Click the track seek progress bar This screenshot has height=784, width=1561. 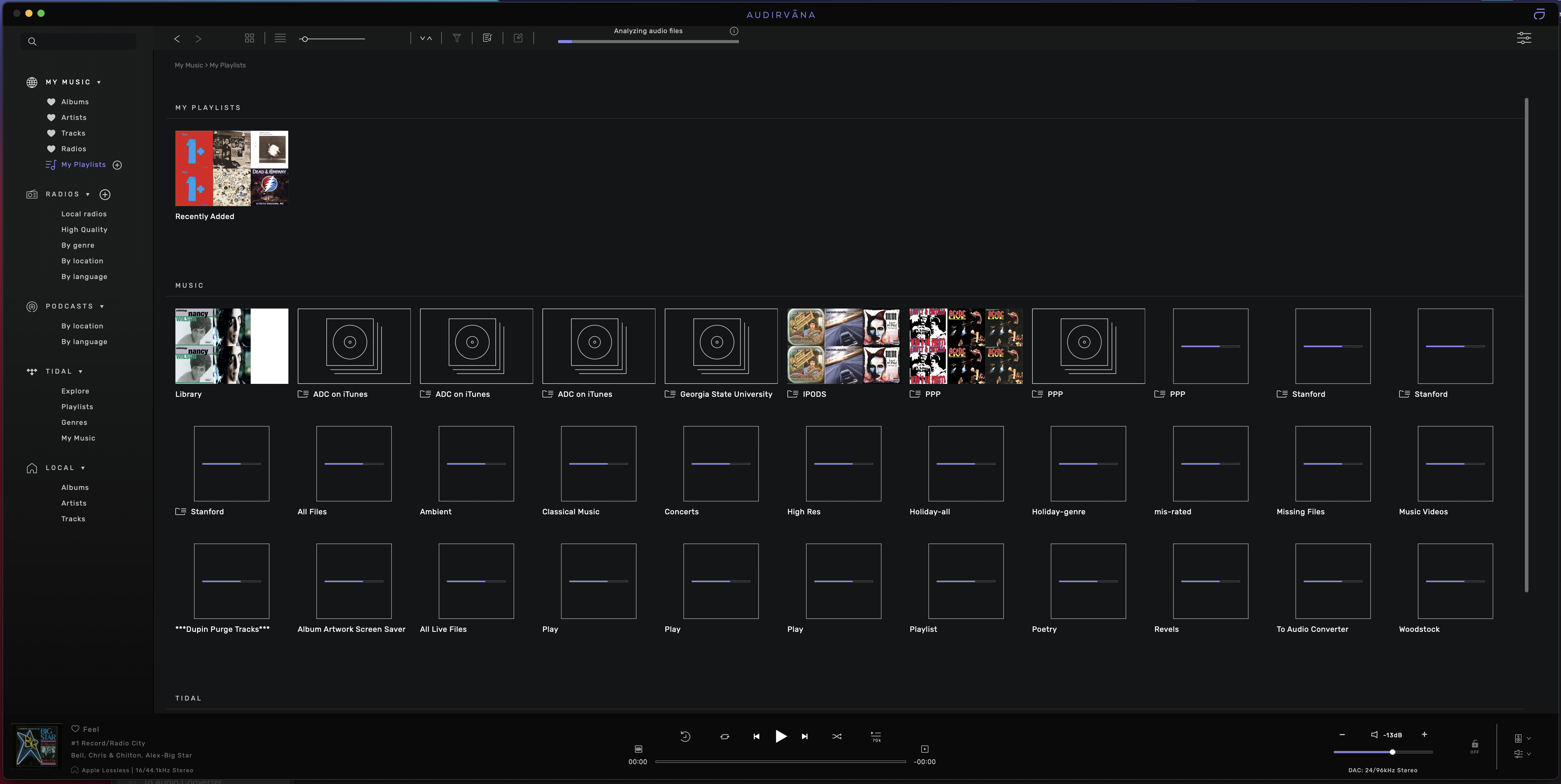click(x=780, y=762)
